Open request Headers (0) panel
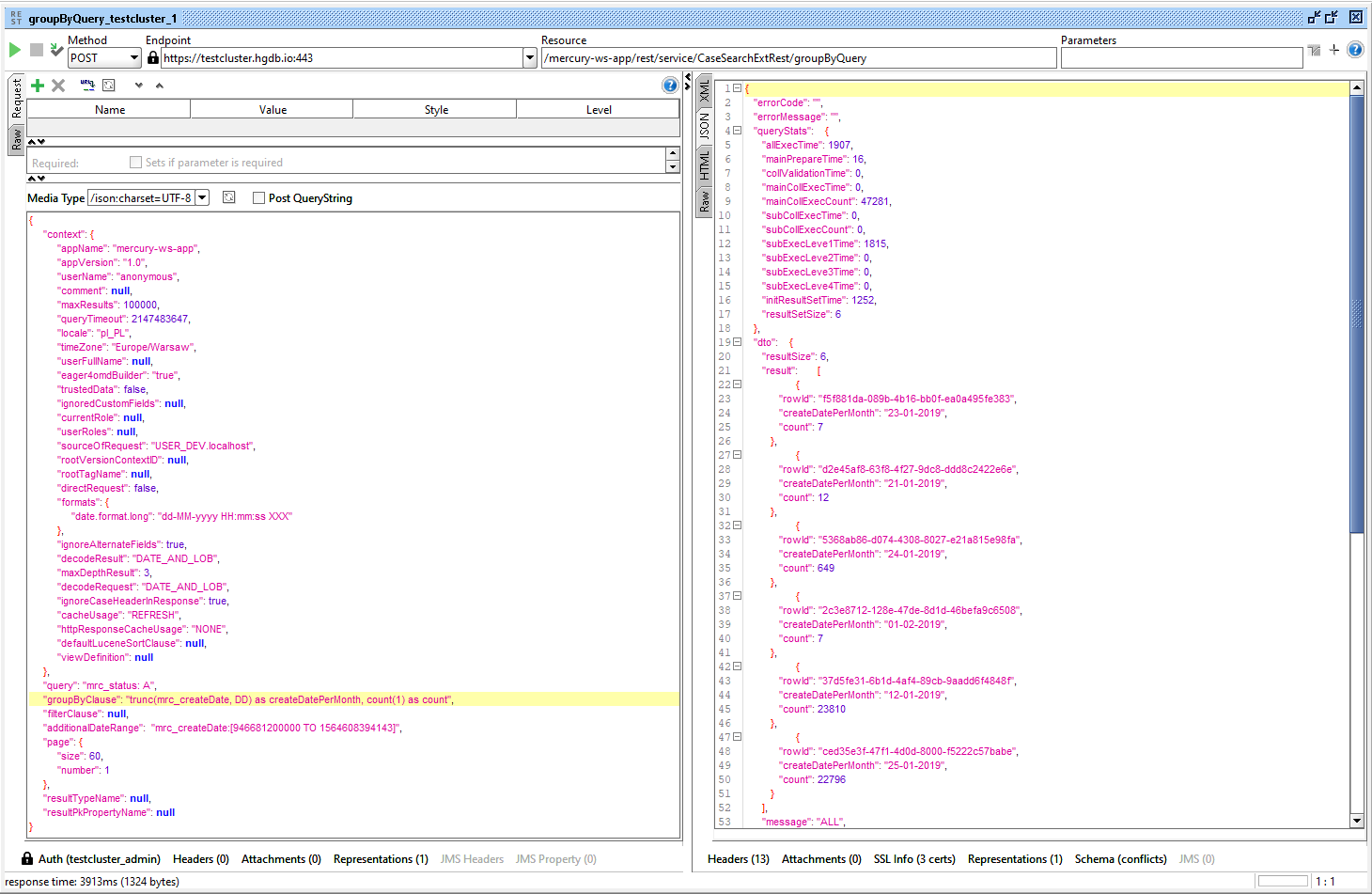1372x894 pixels. [201, 859]
